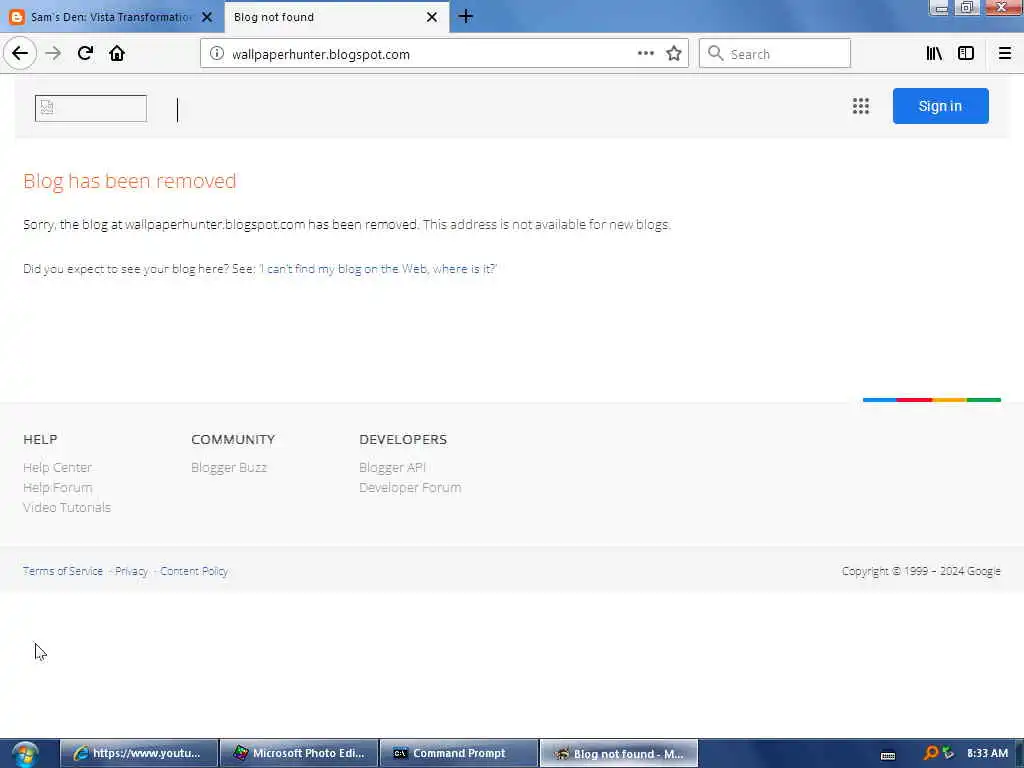Go back to the previous page
1024x768 pixels.
[20, 54]
